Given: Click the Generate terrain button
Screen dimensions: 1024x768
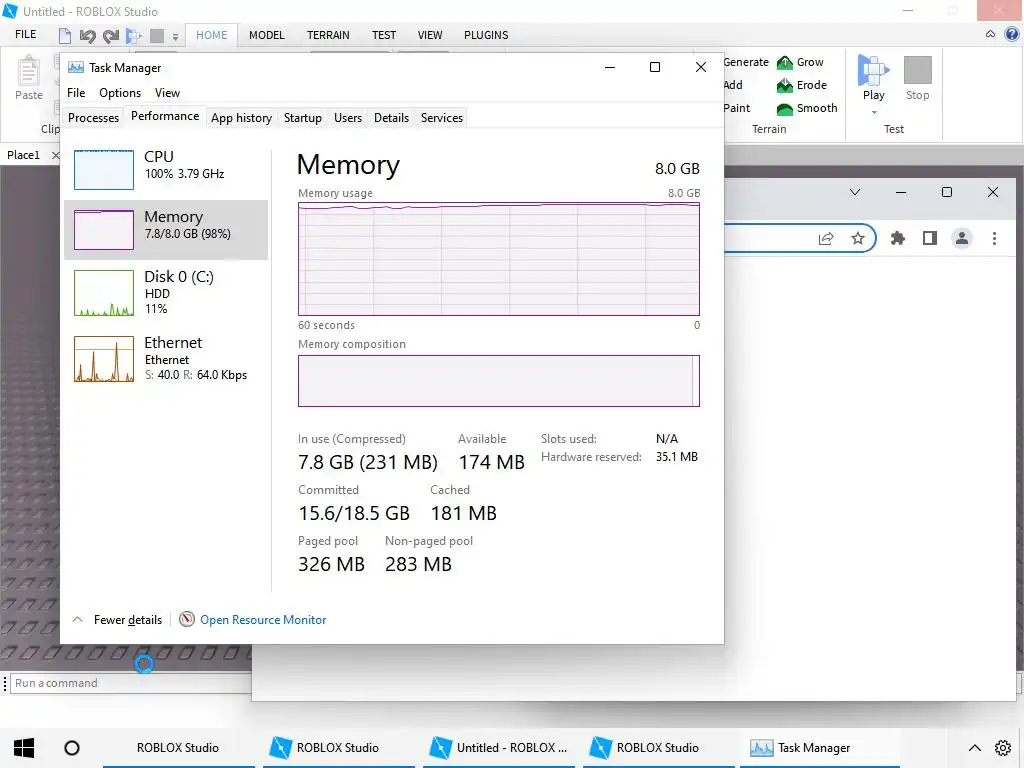Looking at the screenshot, I should pyautogui.click(x=746, y=62).
